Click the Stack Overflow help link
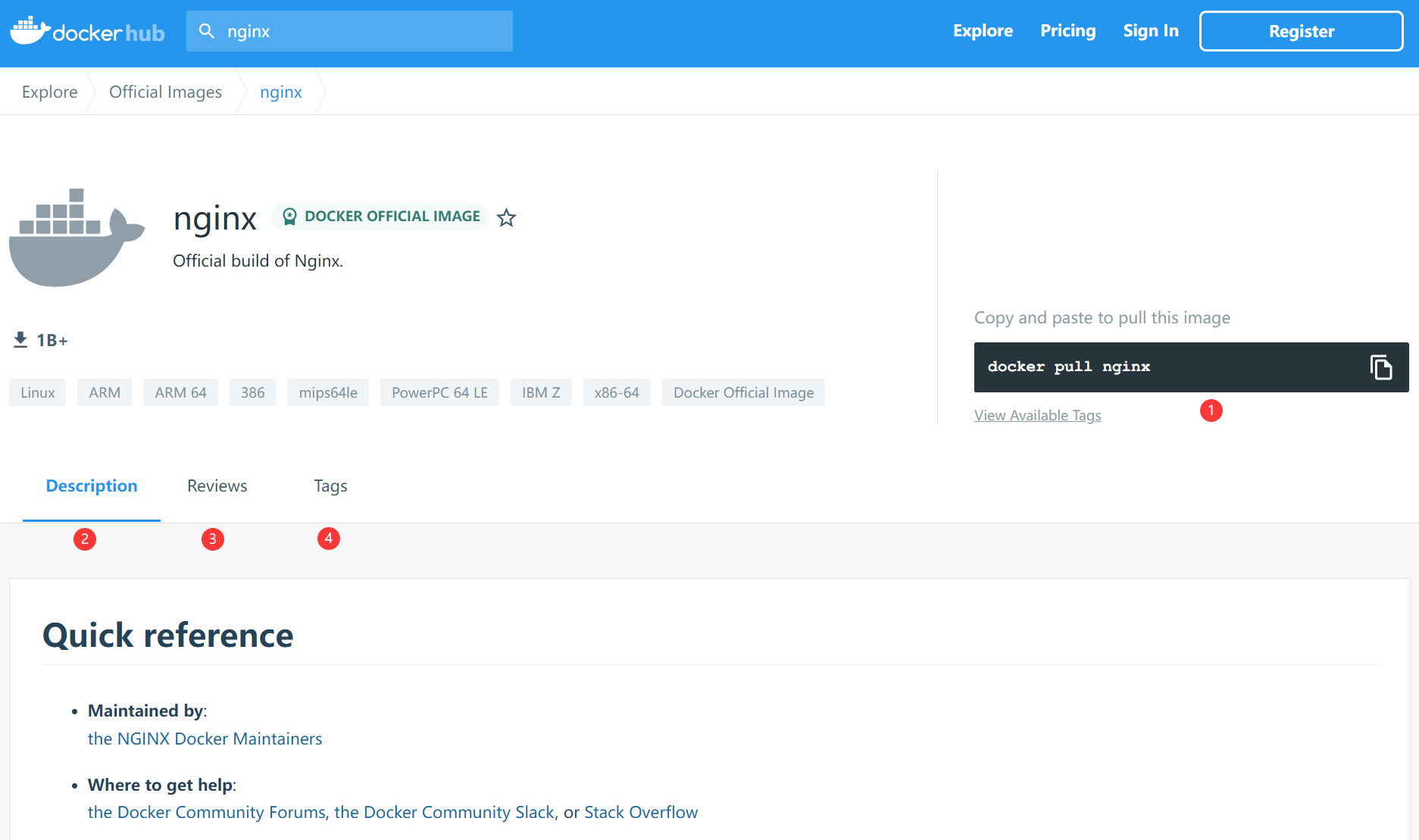1419x840 pixels. click(x=640, y=812)
